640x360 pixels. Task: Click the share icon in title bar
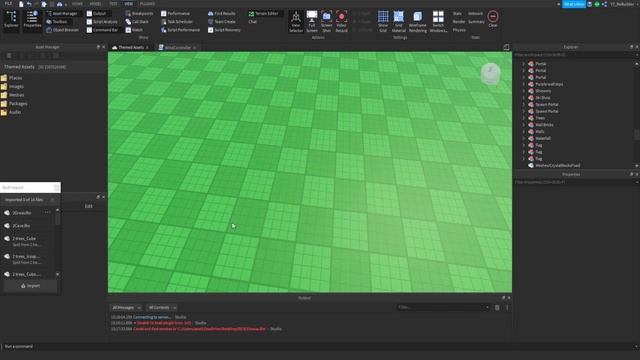click(x=604, y=4)
